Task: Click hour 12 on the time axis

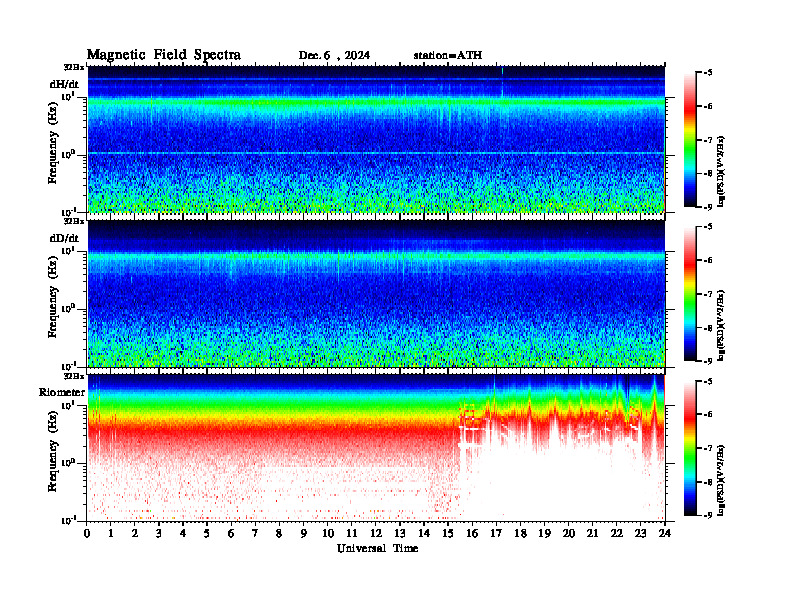Action: 375,534
